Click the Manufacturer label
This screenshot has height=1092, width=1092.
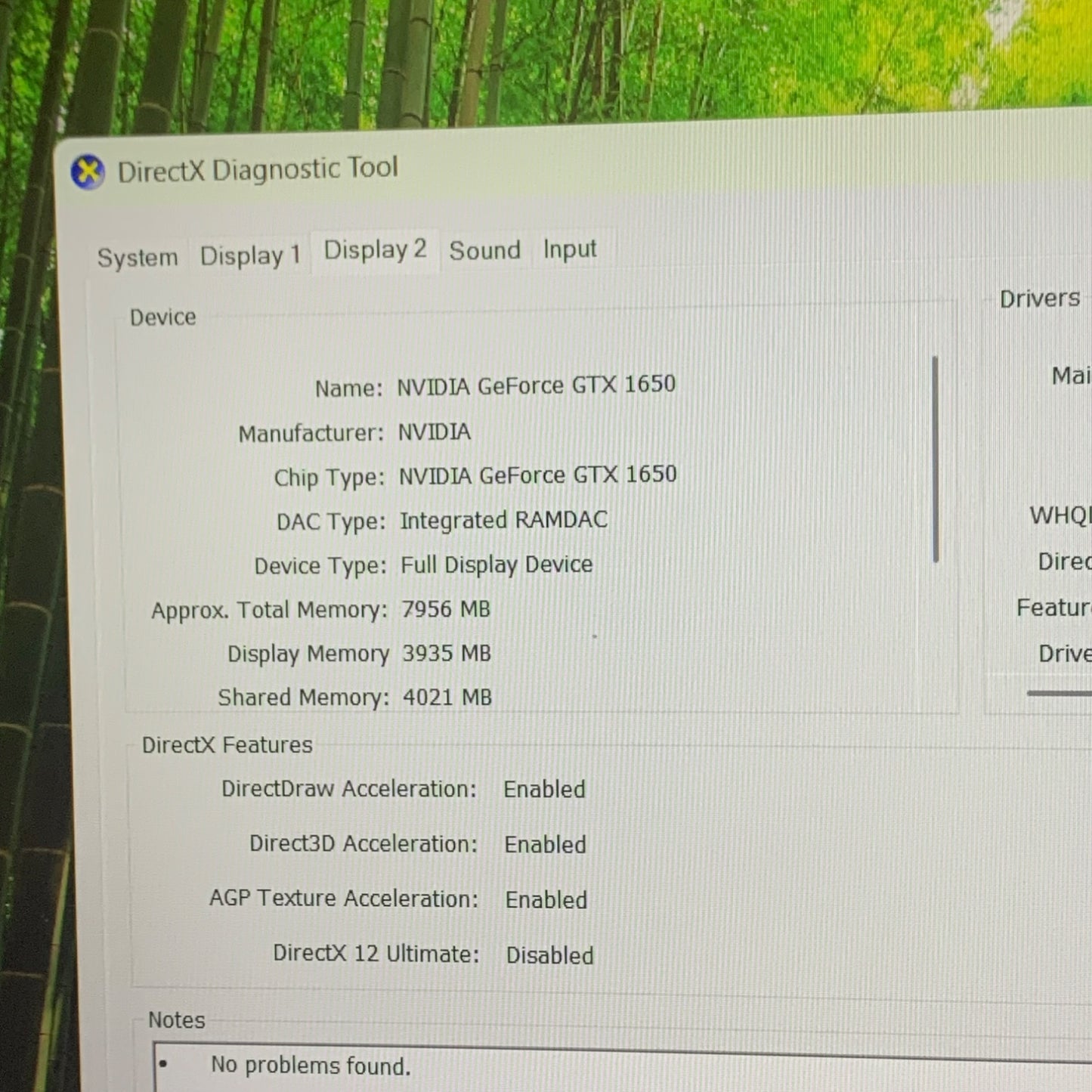point(311,433)
